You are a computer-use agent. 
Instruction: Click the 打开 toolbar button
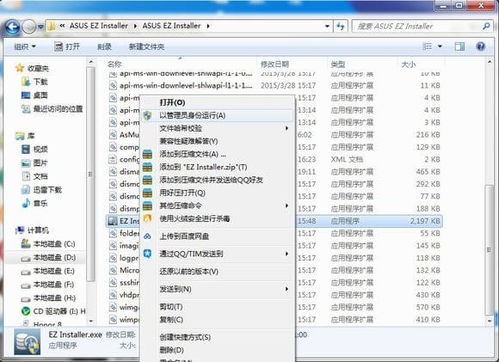click(67, 47)
